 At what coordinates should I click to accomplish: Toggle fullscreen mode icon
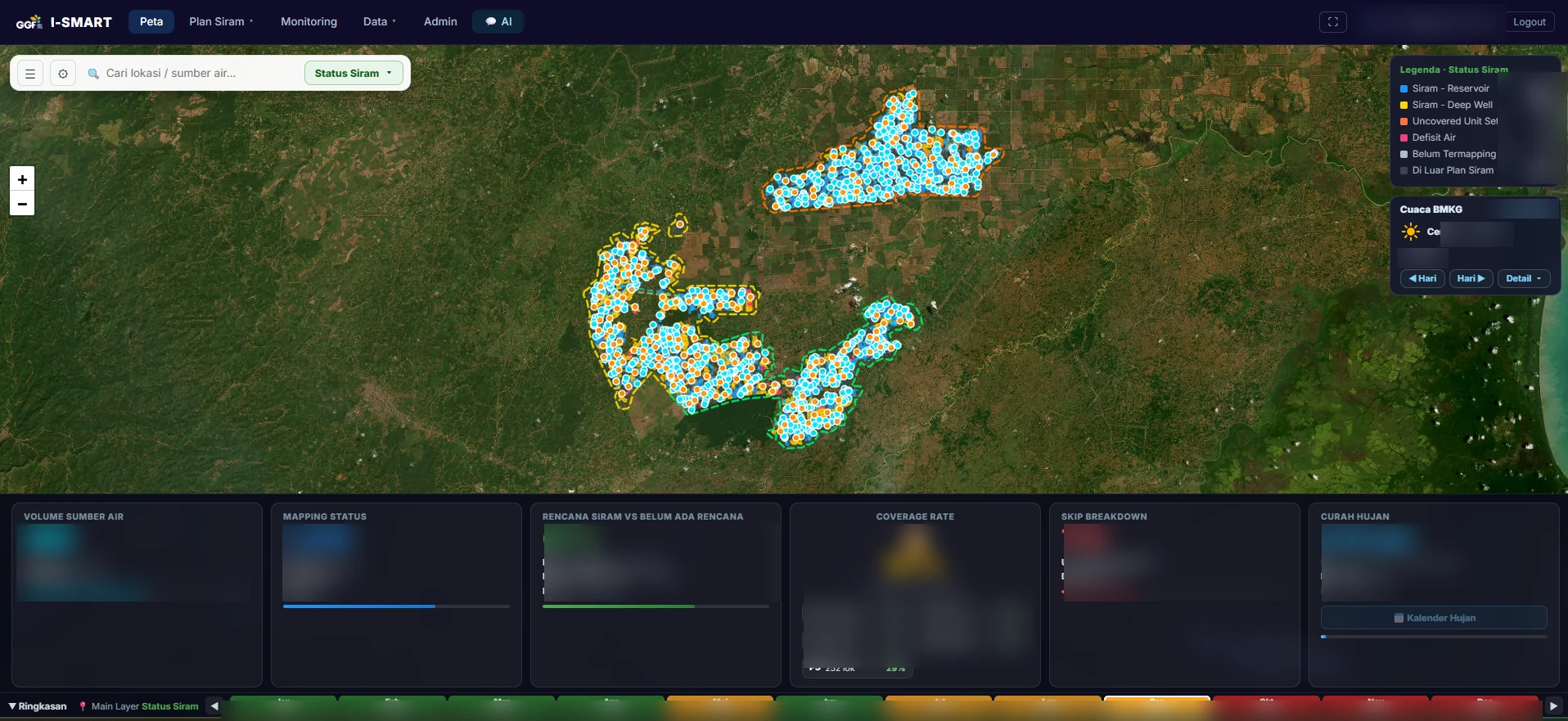tap(1333, 22)
